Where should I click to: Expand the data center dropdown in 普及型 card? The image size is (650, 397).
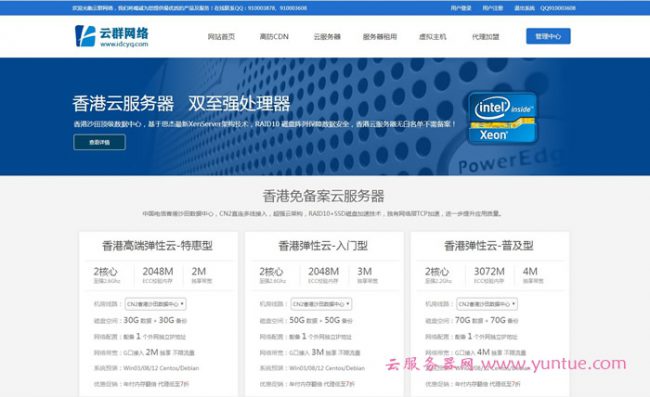click(487, 304)
